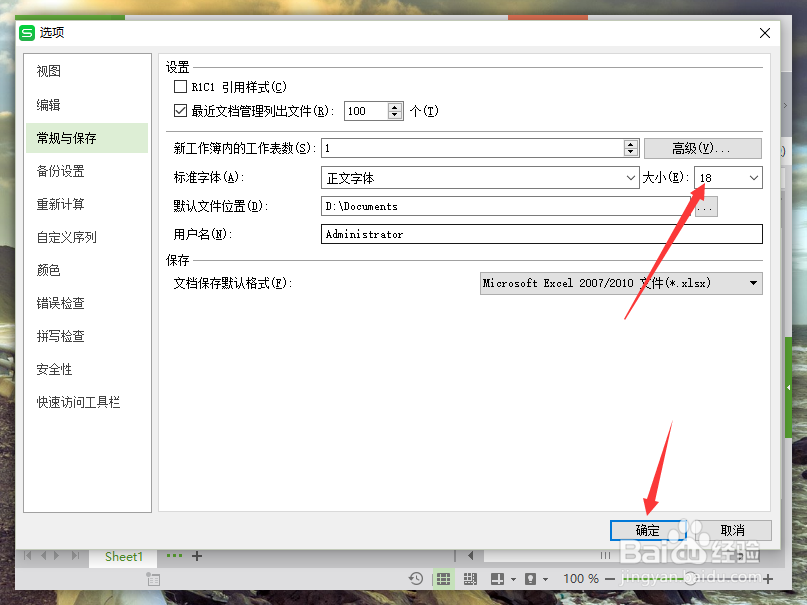Click the 高级(V)... button
The image size is (807, 605).
703,148
